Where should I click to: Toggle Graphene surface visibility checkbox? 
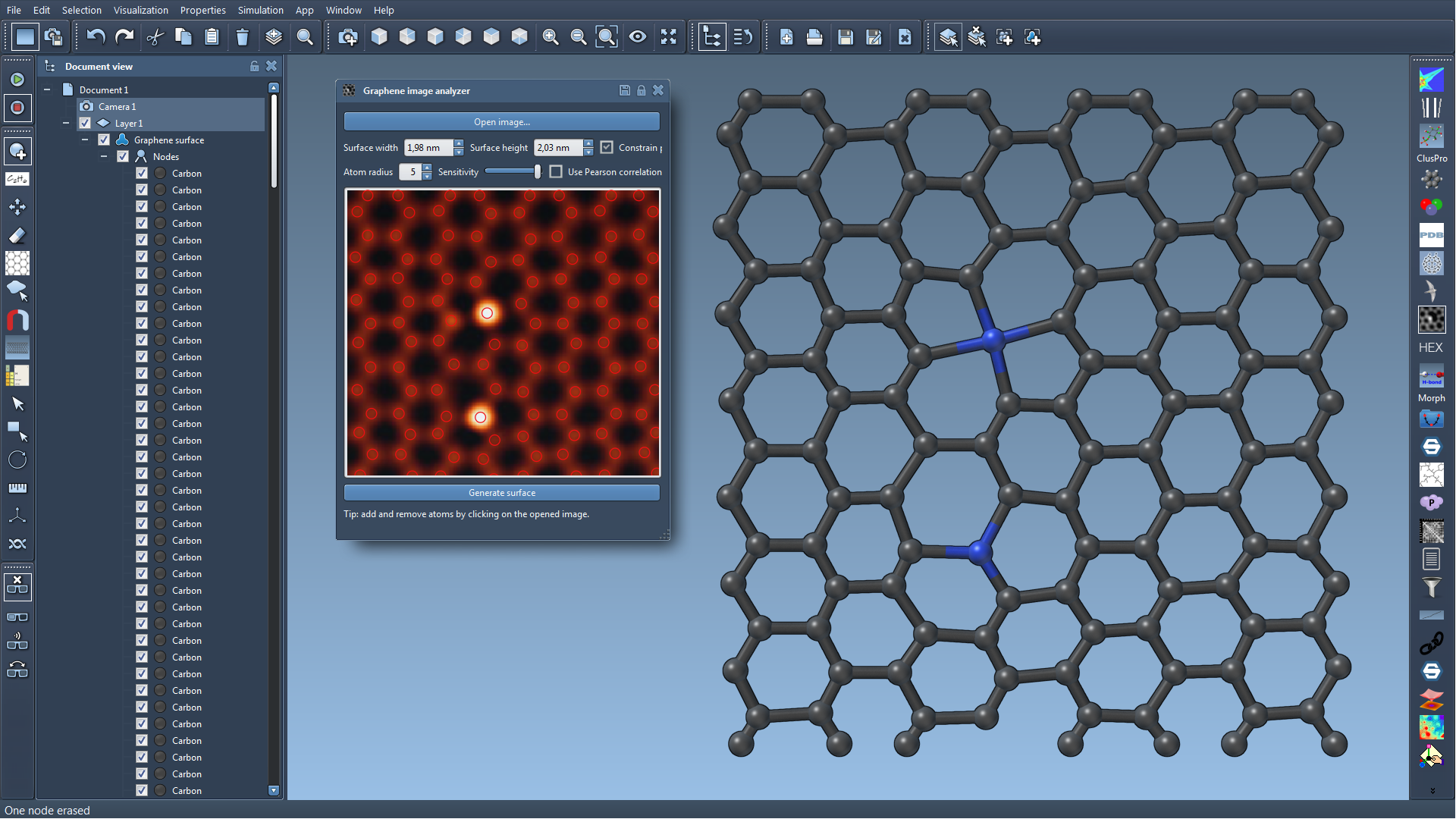(x=104, y=140)
